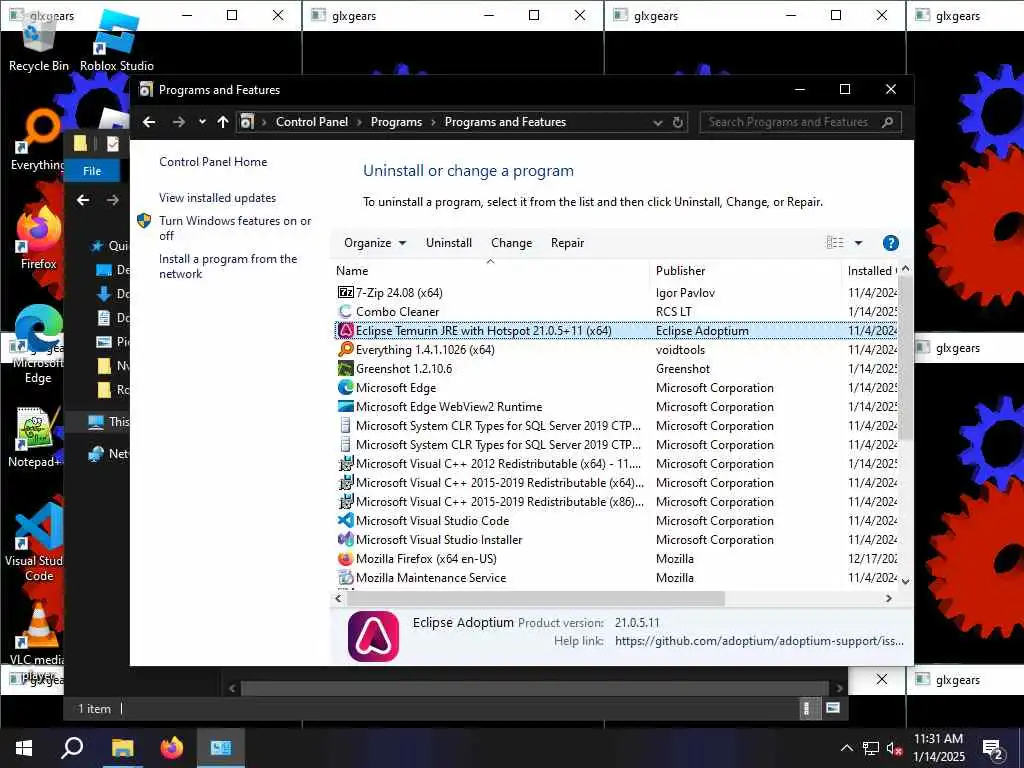Click the refresh icon in address bar
This screenshot has width=1024, height=768.
click(678, 122)
